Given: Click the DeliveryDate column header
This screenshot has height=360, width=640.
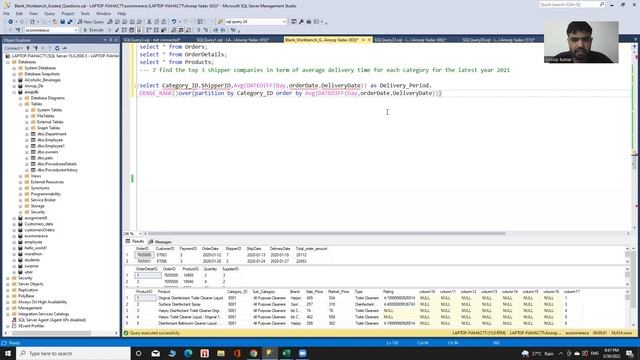Looking at the screenshot, I should [x=280, y=249].
